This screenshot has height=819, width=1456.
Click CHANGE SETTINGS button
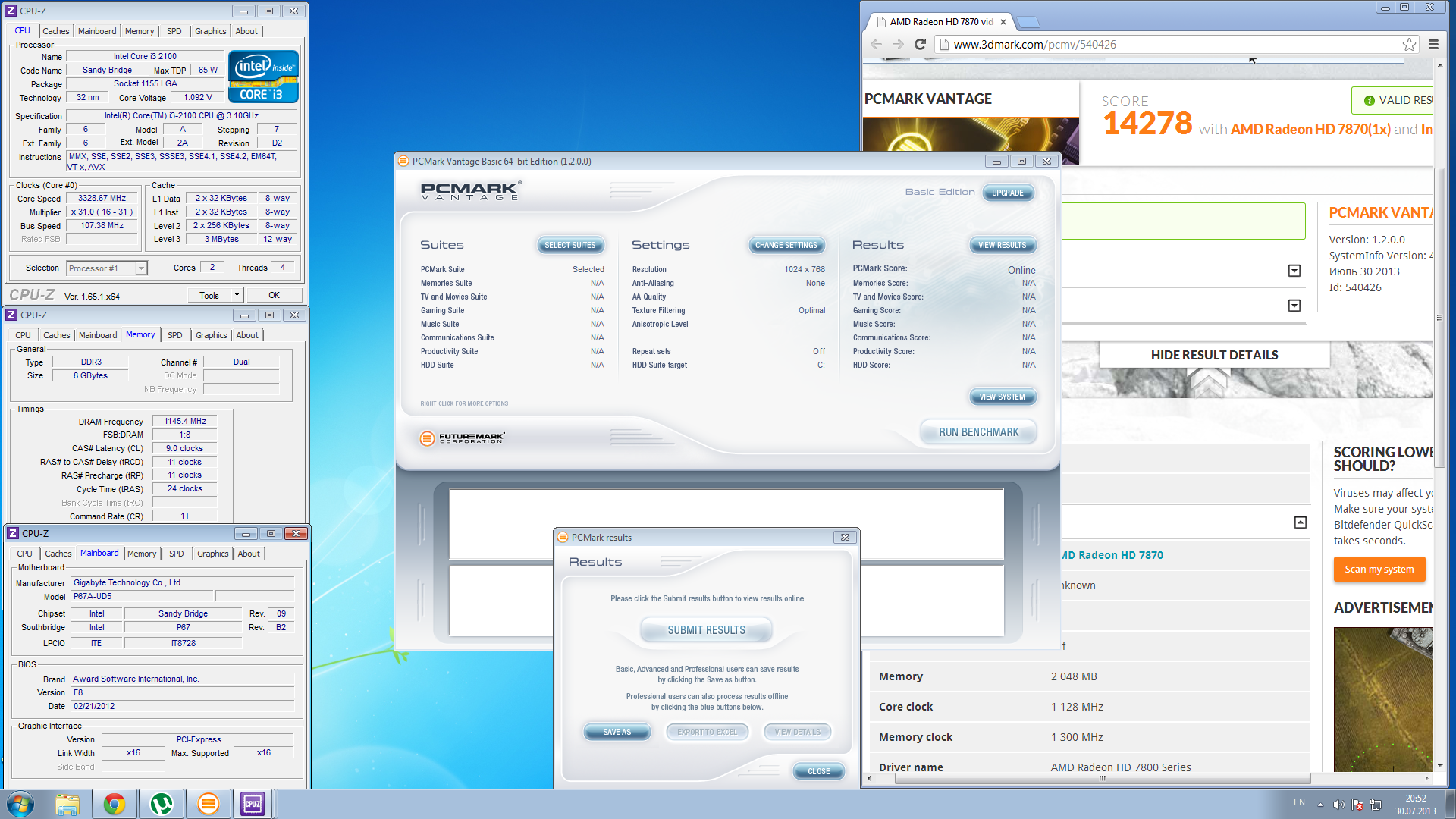click(786, 245)
